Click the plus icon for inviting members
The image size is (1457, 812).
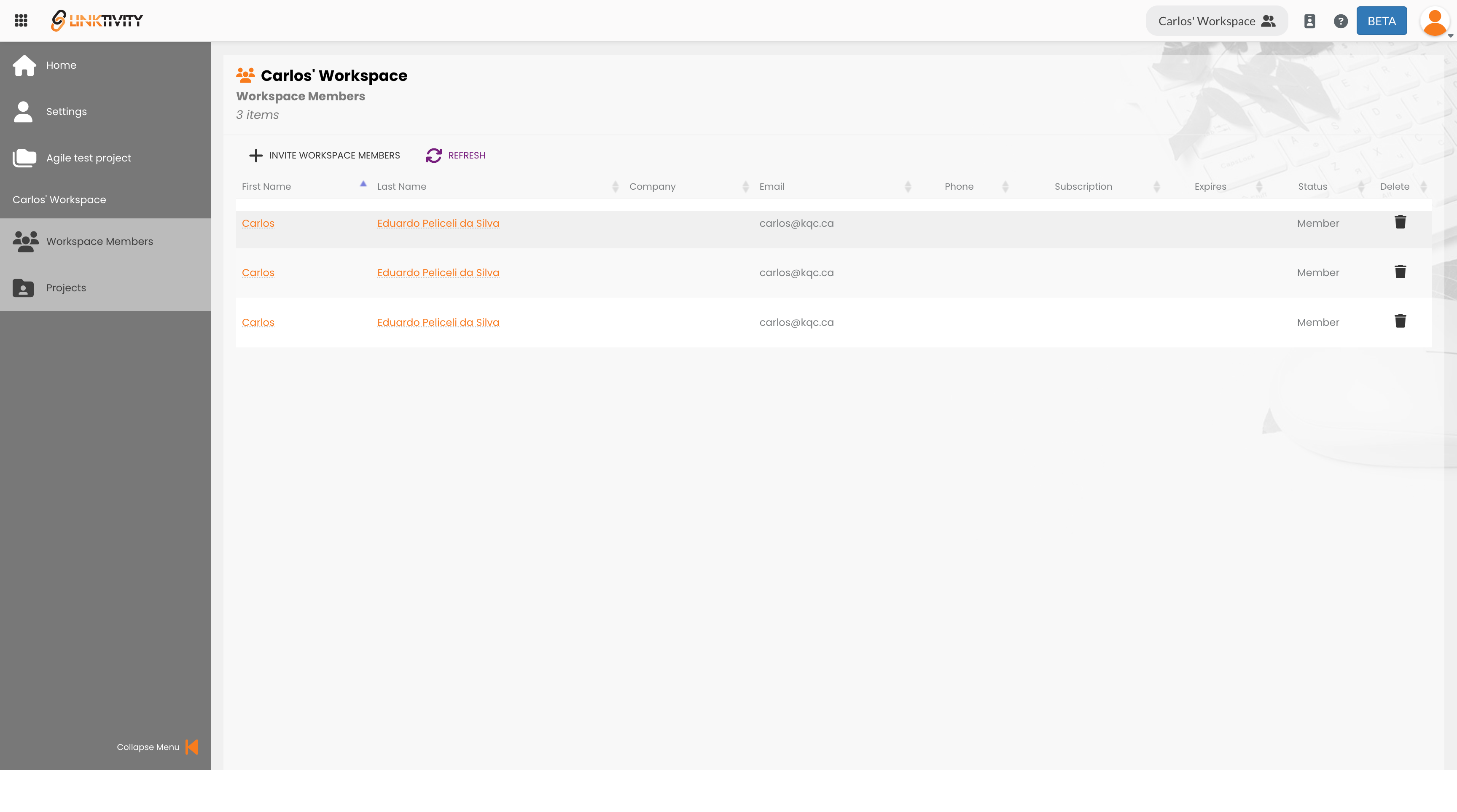point(255,156)
